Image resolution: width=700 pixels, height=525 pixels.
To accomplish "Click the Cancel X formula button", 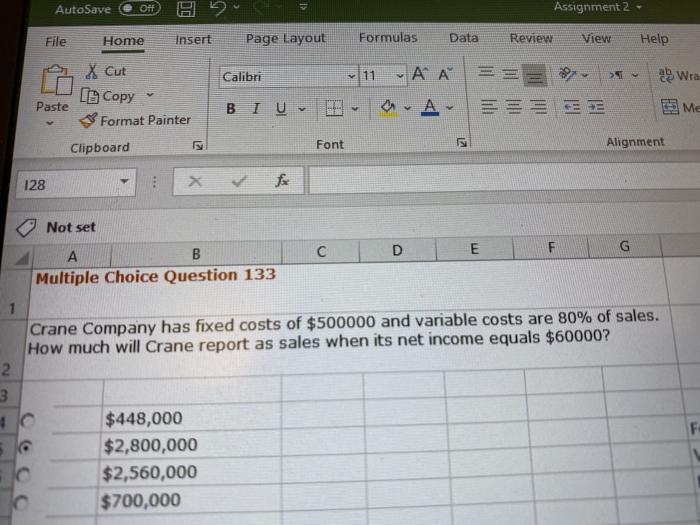I will (x=195, y=181).
